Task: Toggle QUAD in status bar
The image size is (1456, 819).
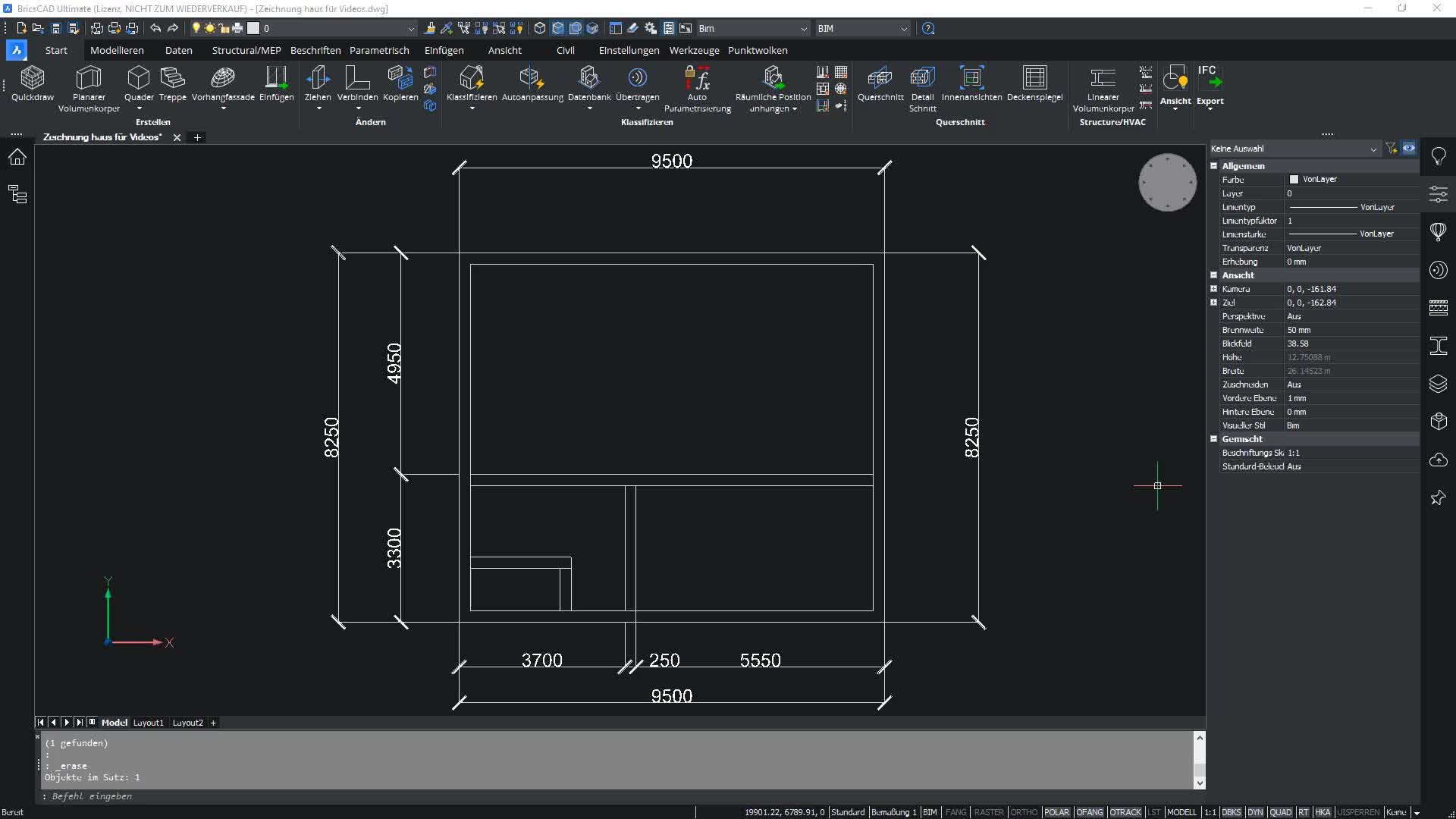Action: [1281, 812]
